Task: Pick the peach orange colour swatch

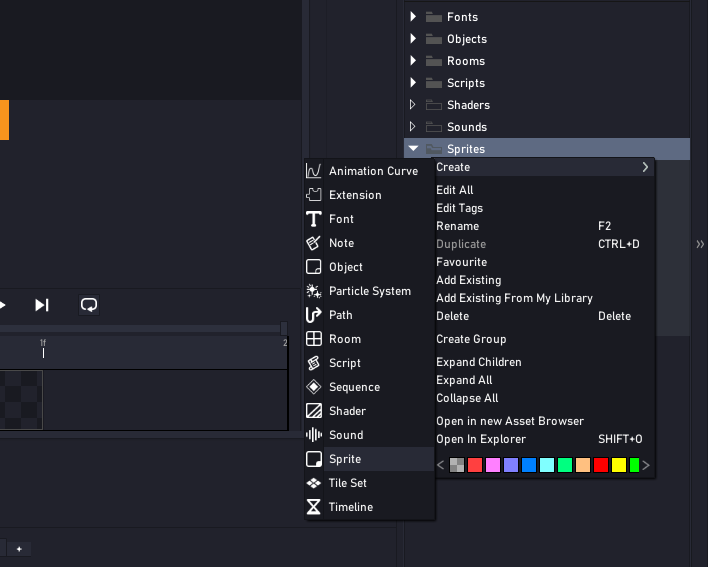Action: click(583, 465)
